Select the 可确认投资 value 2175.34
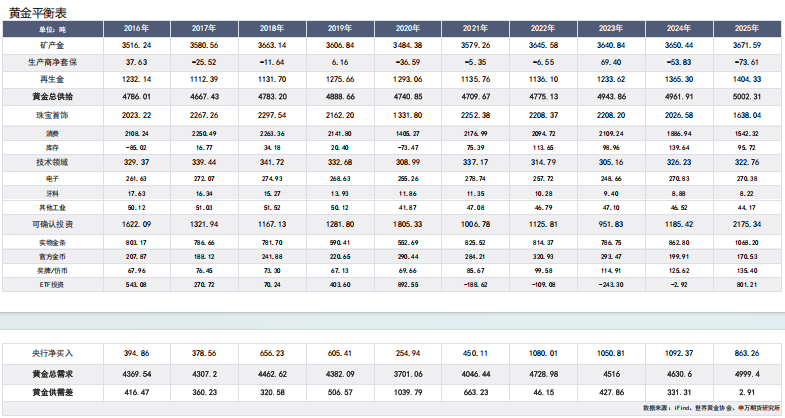Screen dimensions: 785x418 coord(747,224)
